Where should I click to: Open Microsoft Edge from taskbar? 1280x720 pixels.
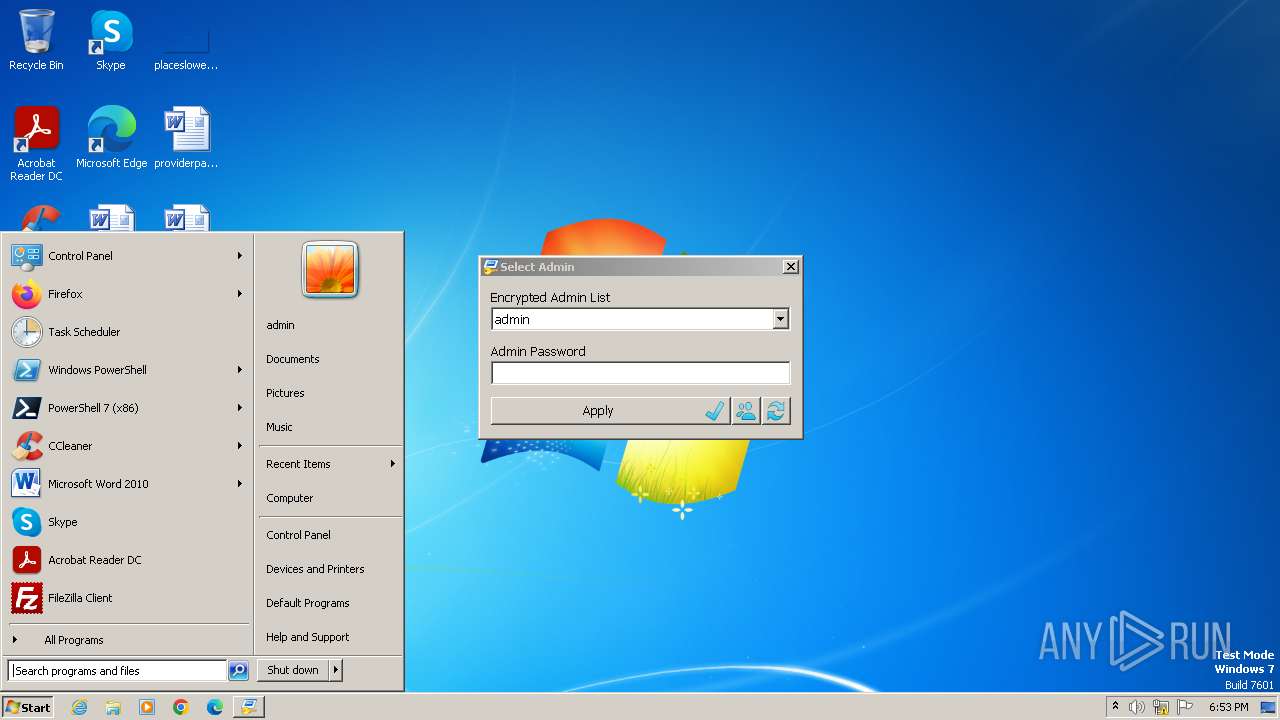(215, 707)
